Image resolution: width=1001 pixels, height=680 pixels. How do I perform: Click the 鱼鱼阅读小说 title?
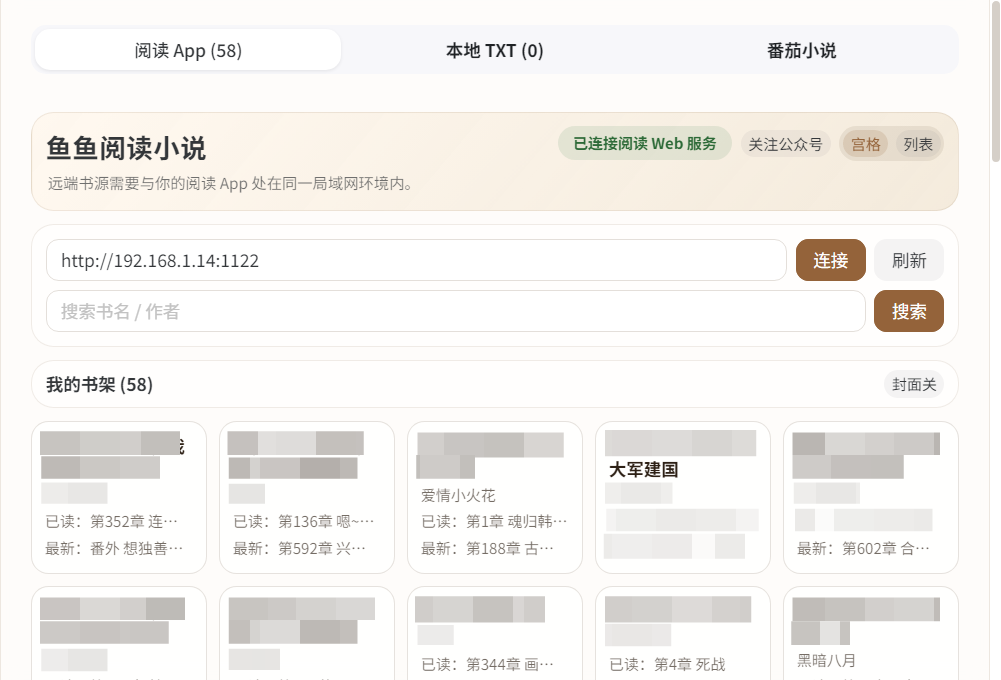coord(126,148)
